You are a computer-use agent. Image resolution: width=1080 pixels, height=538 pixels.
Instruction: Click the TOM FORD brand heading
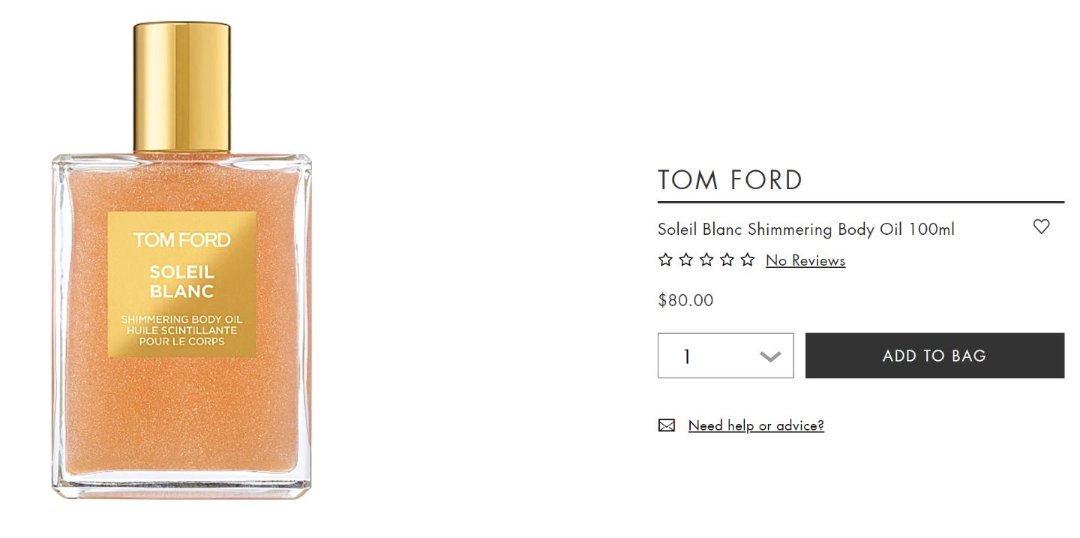point(729,180)
